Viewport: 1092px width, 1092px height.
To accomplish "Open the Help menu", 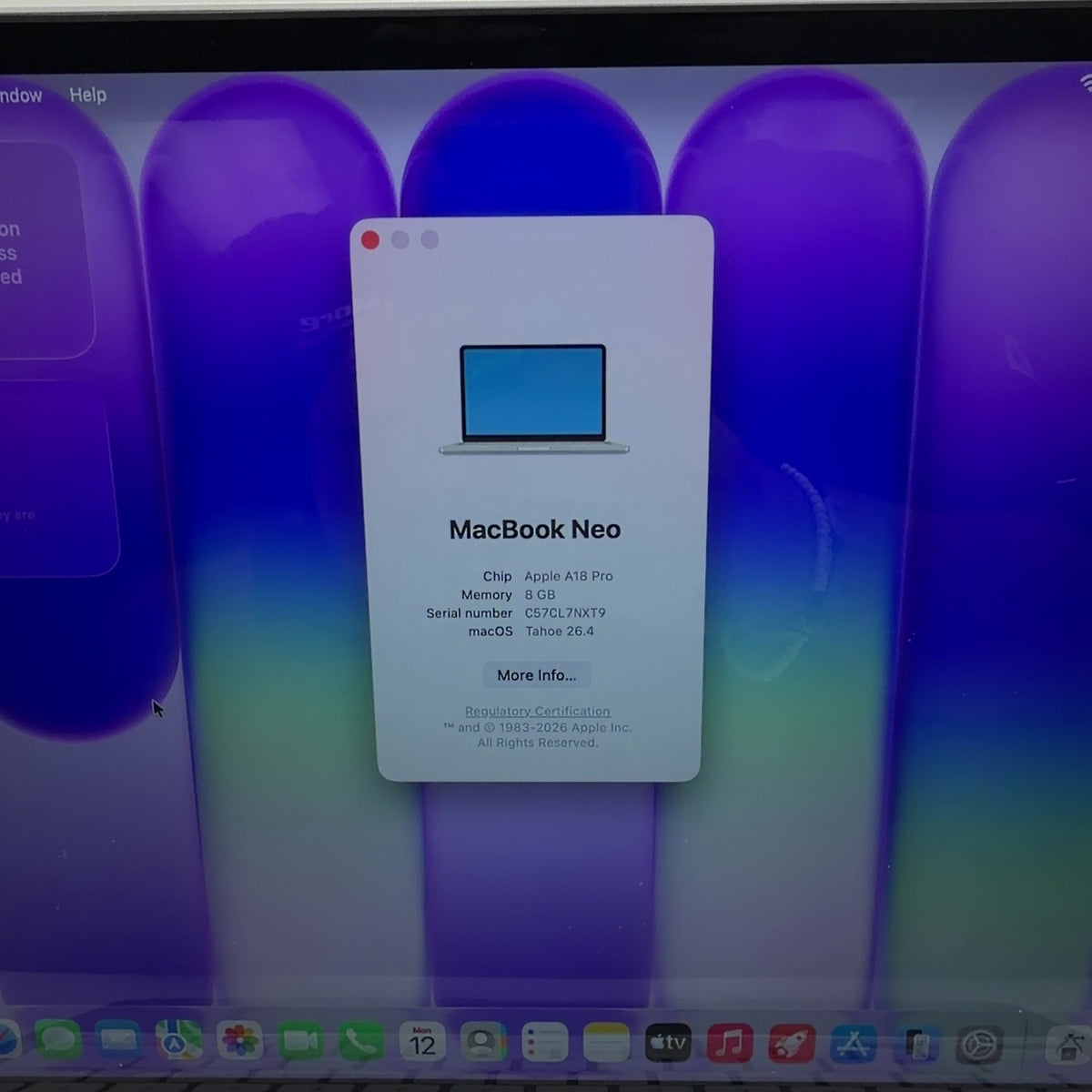I will tap(87, 95).
